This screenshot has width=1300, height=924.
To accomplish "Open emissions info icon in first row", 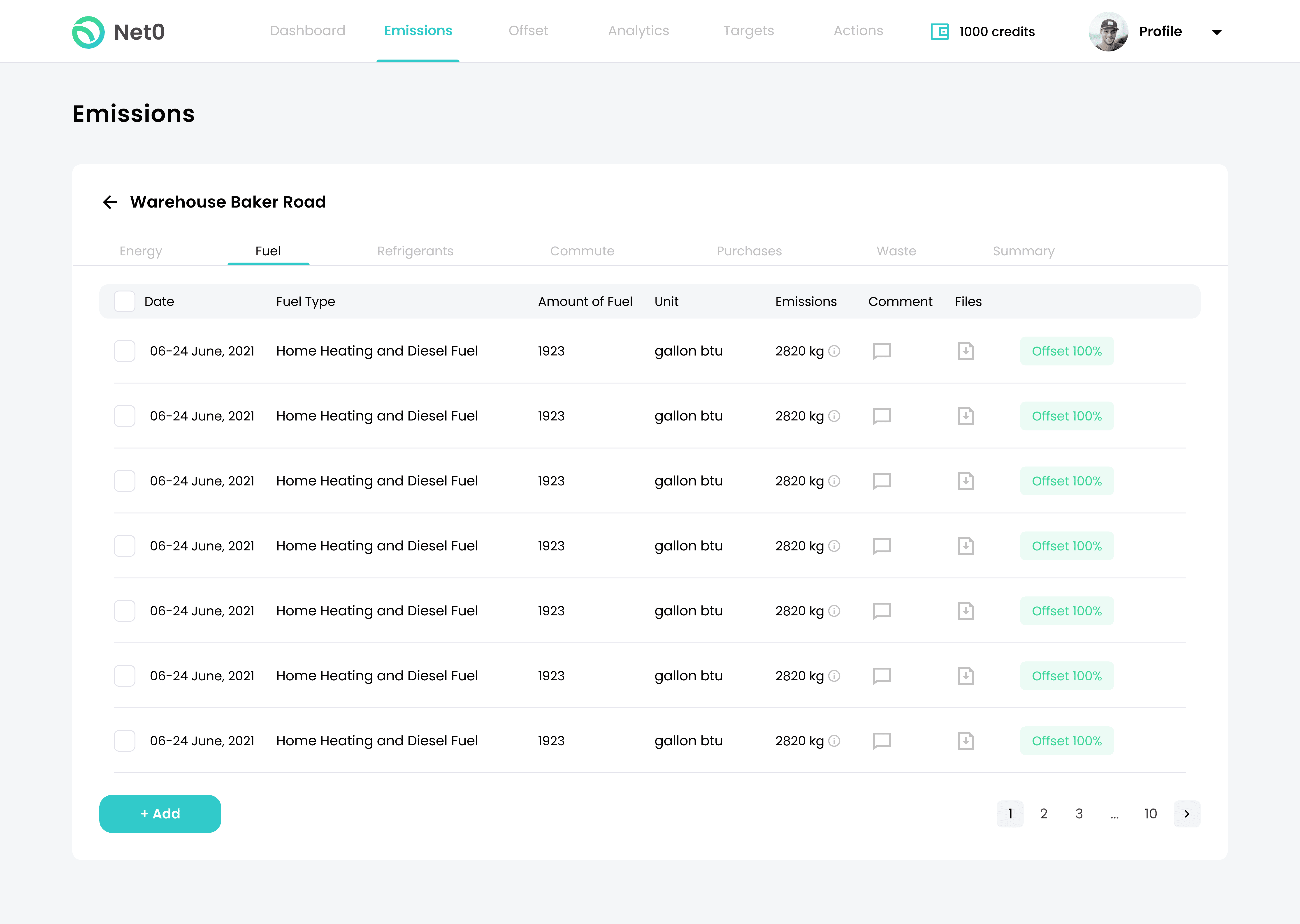I will tap(834, 351).
